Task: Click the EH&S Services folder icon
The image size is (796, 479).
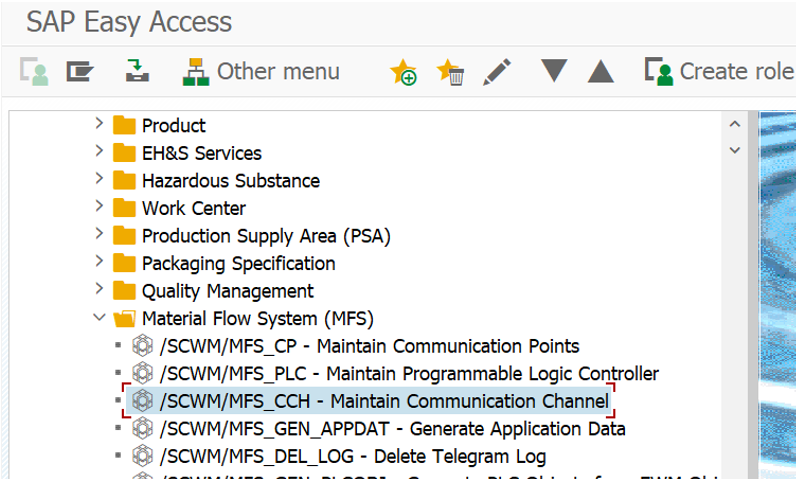Action: tap(124, 152)
